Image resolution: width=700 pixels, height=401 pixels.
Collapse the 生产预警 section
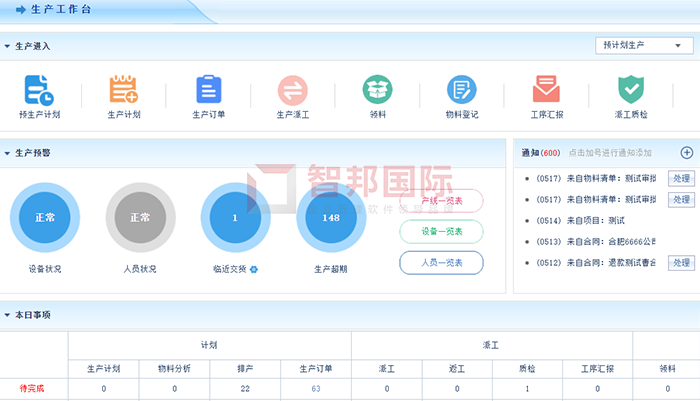pyautogui.click(x=8, y=154)
